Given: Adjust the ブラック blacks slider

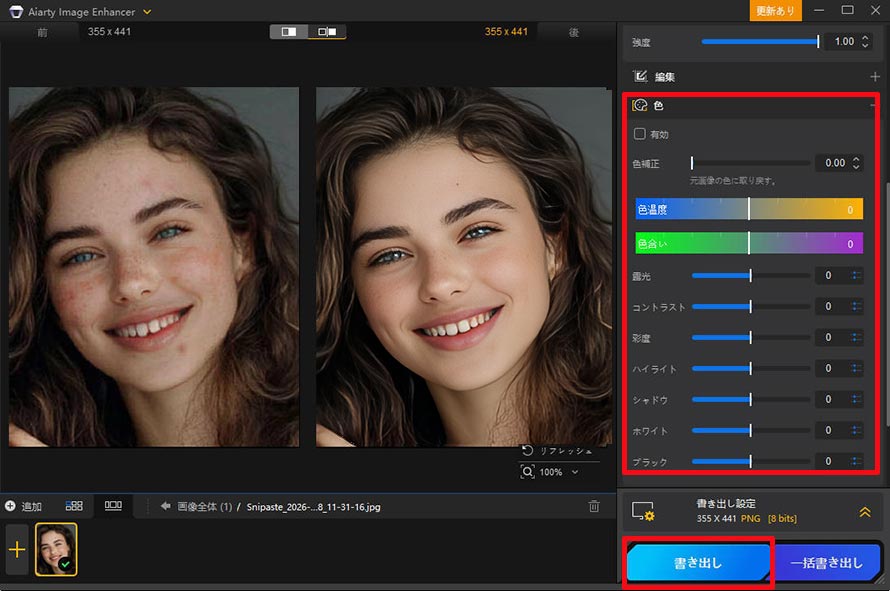Looking at the screenshot, I should tap(750, 461).
